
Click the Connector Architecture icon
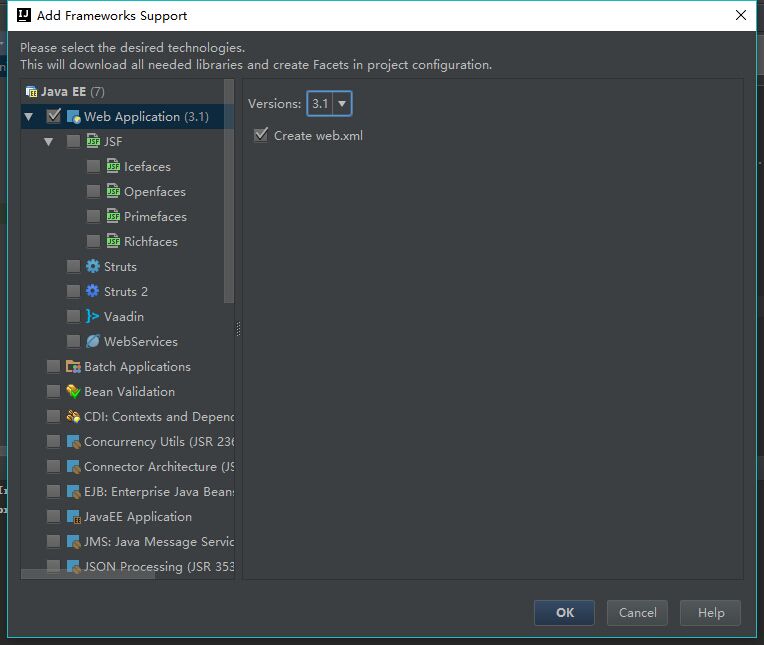click(x=73, y=466)
